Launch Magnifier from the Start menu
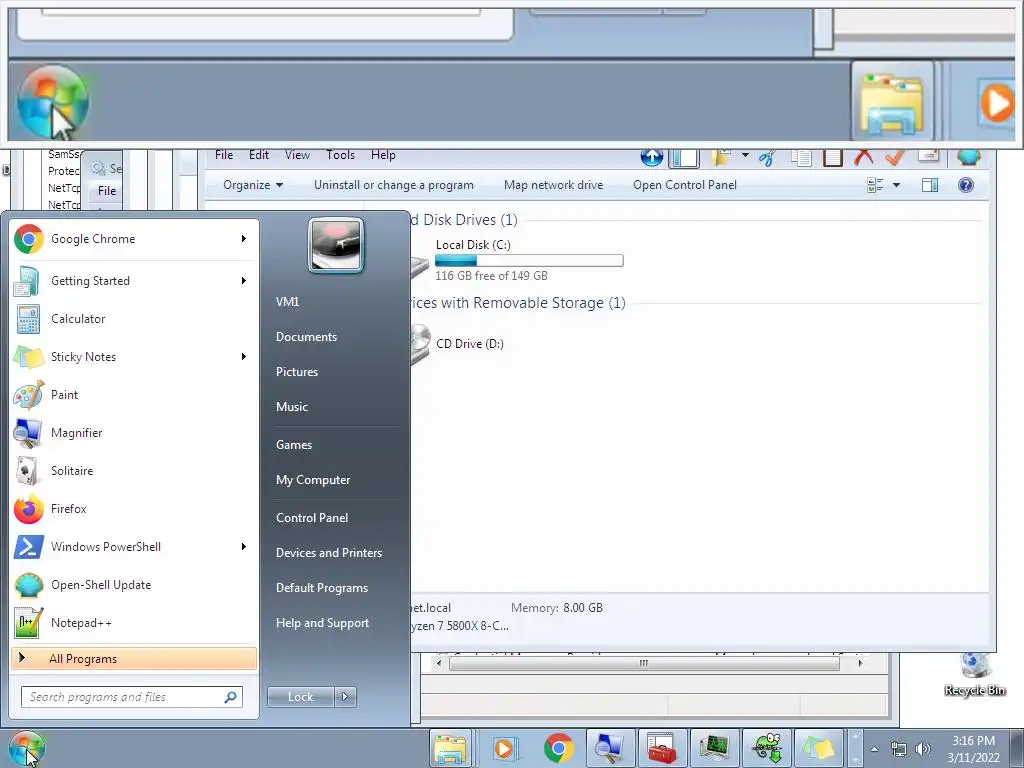This screenshot has width=1024, height=768. (x=133, y=433)
